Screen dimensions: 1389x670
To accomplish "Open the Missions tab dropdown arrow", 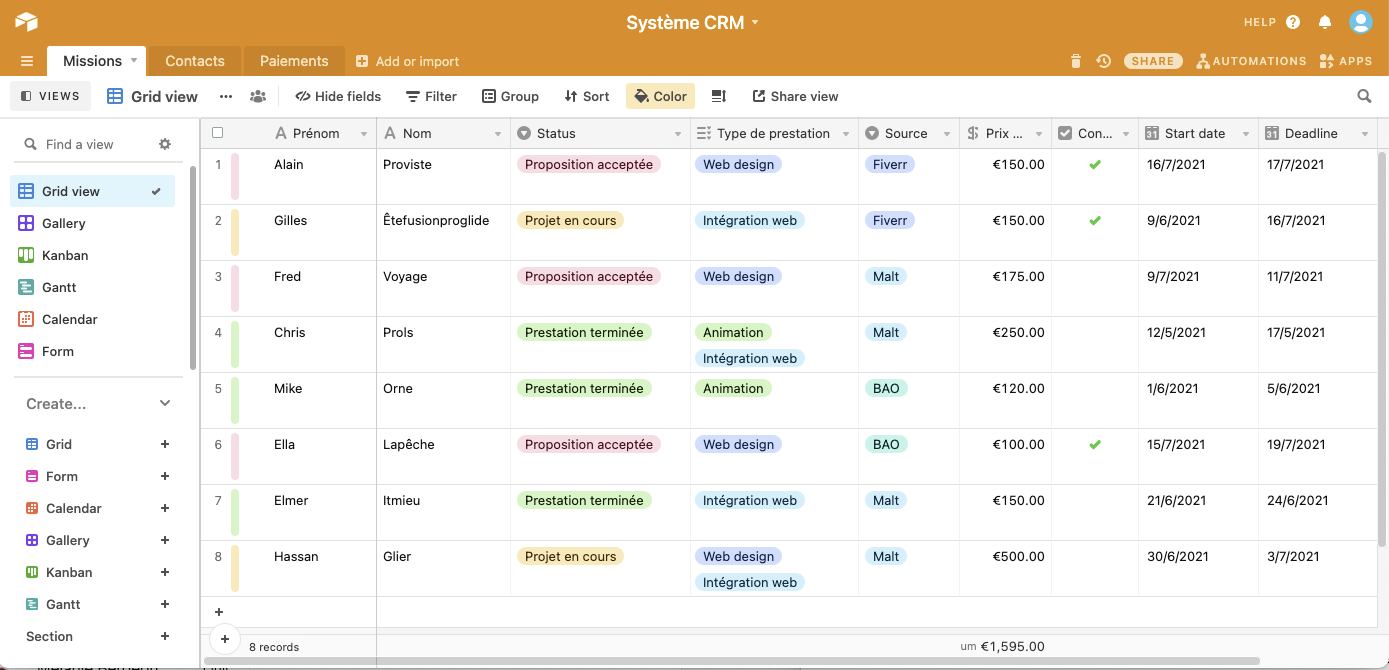I will point(134,61).
